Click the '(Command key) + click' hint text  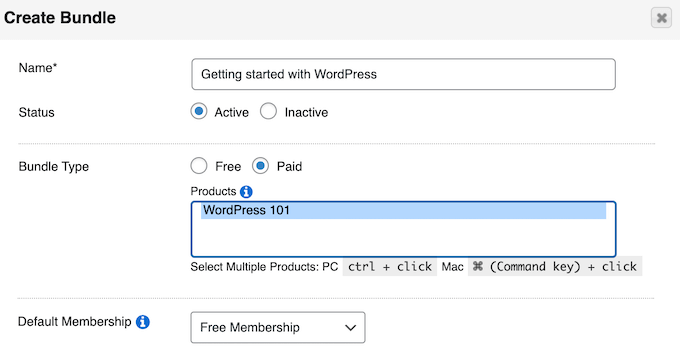[555, 266]
